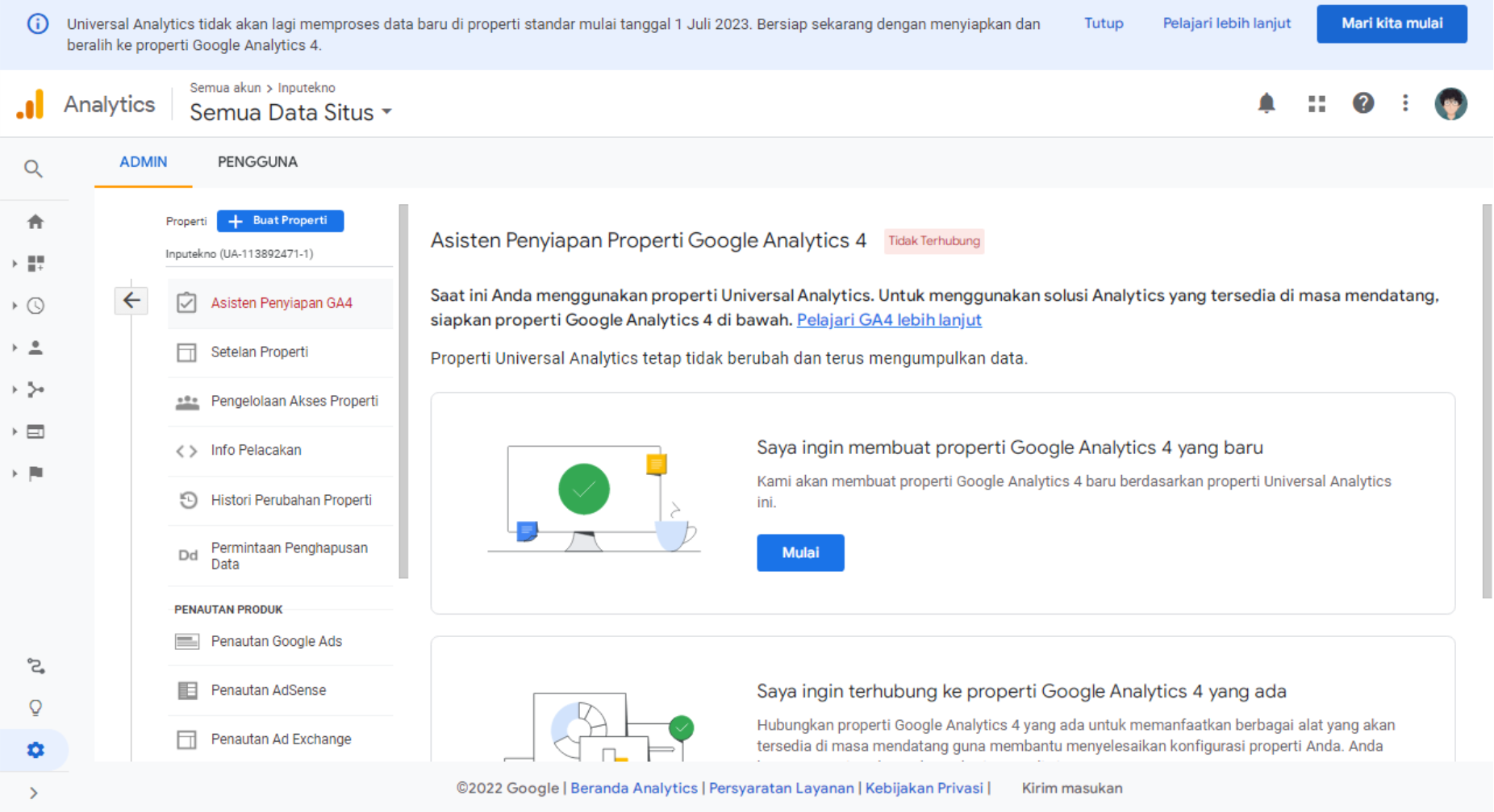The image size is (1494, 812).
Task: Click the property menu column scrollbar
Action: click(x=403, y=391)
